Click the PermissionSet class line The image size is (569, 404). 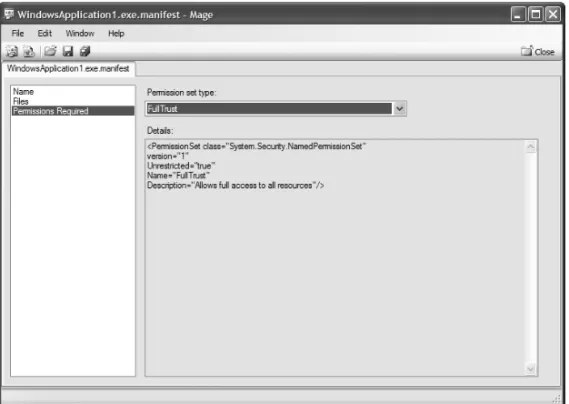click(x=257, y=146)
